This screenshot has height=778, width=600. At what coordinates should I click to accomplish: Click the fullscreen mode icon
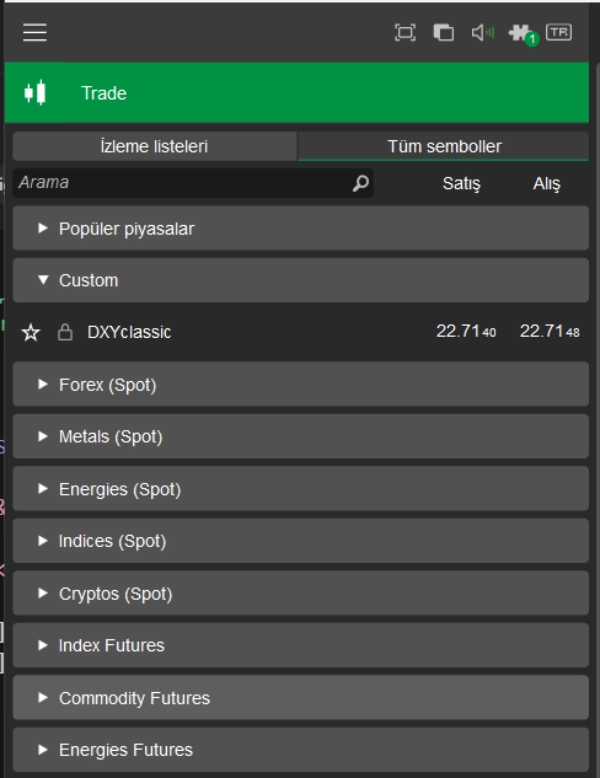pyautogui.click(x=405, y=33)
